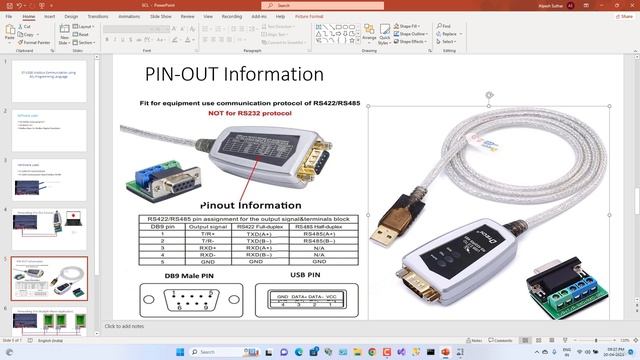Start the slide show from the status bar icon
Viewport: 640px width, 360px height.
click(x=565, y=340)
